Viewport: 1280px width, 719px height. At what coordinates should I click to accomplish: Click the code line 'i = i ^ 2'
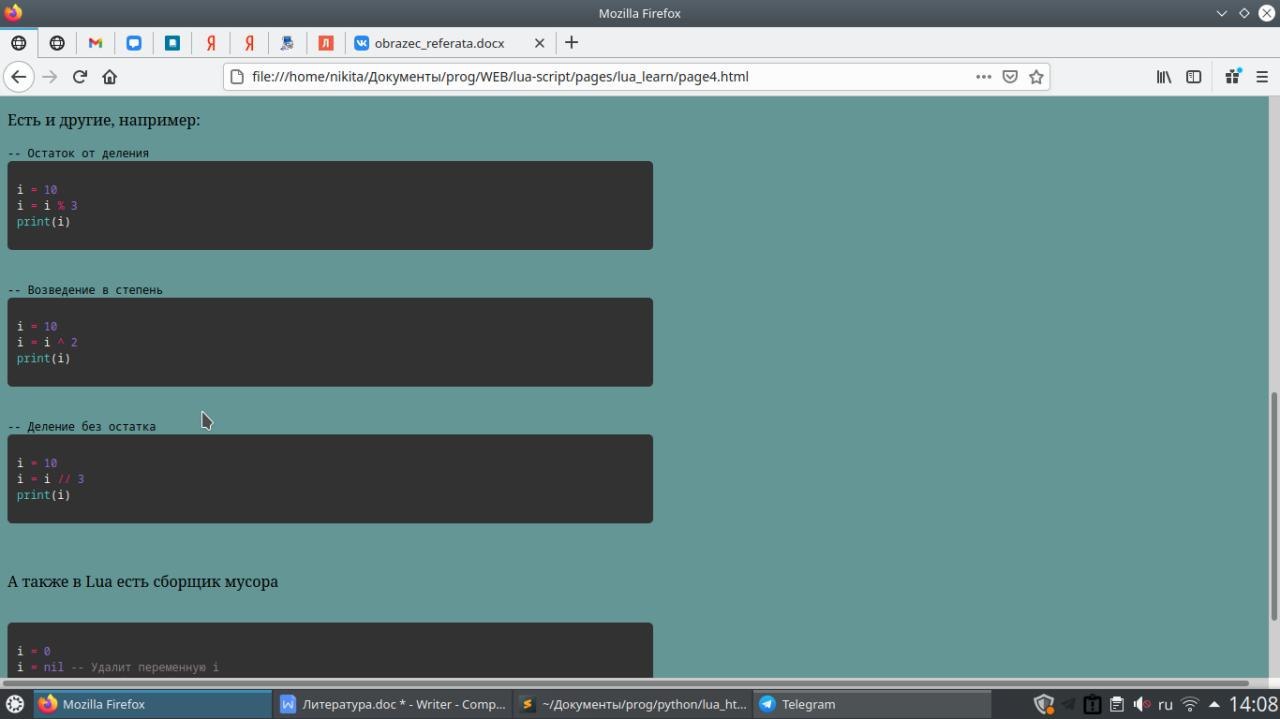coord(47,342)
